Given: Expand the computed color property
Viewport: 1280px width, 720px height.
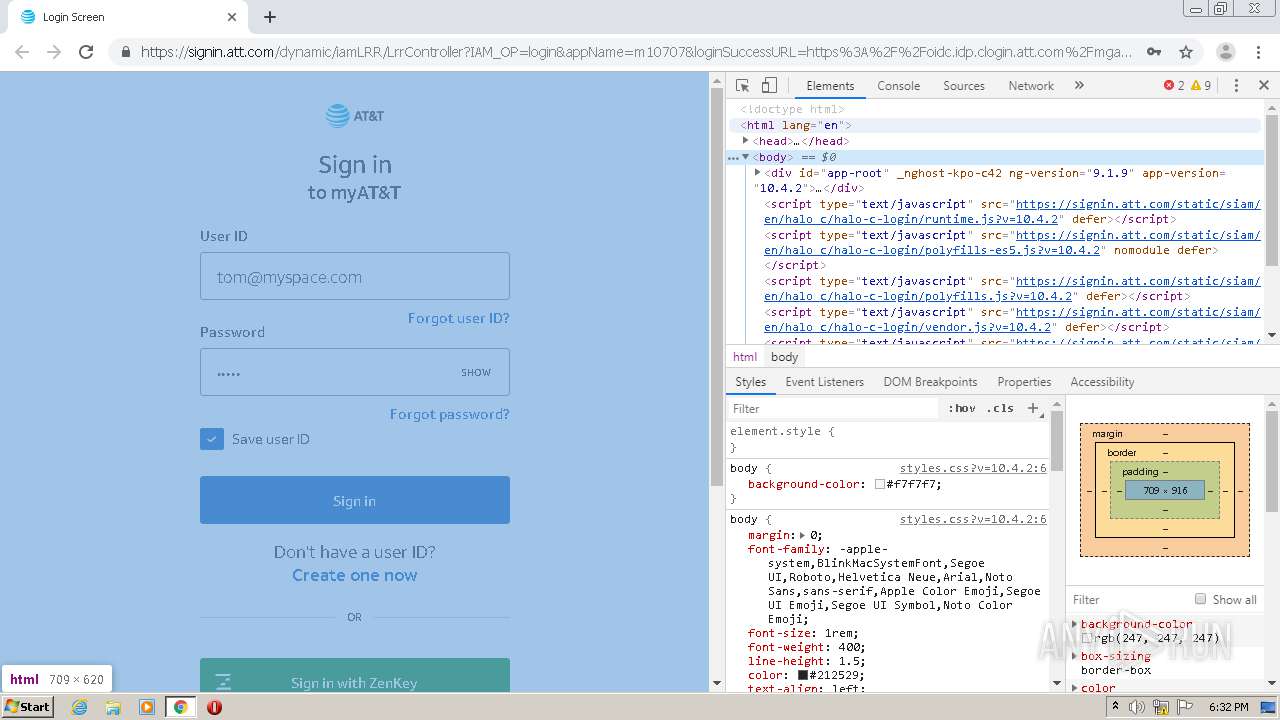Looking at the screenshot, I should coord(1075,688).
